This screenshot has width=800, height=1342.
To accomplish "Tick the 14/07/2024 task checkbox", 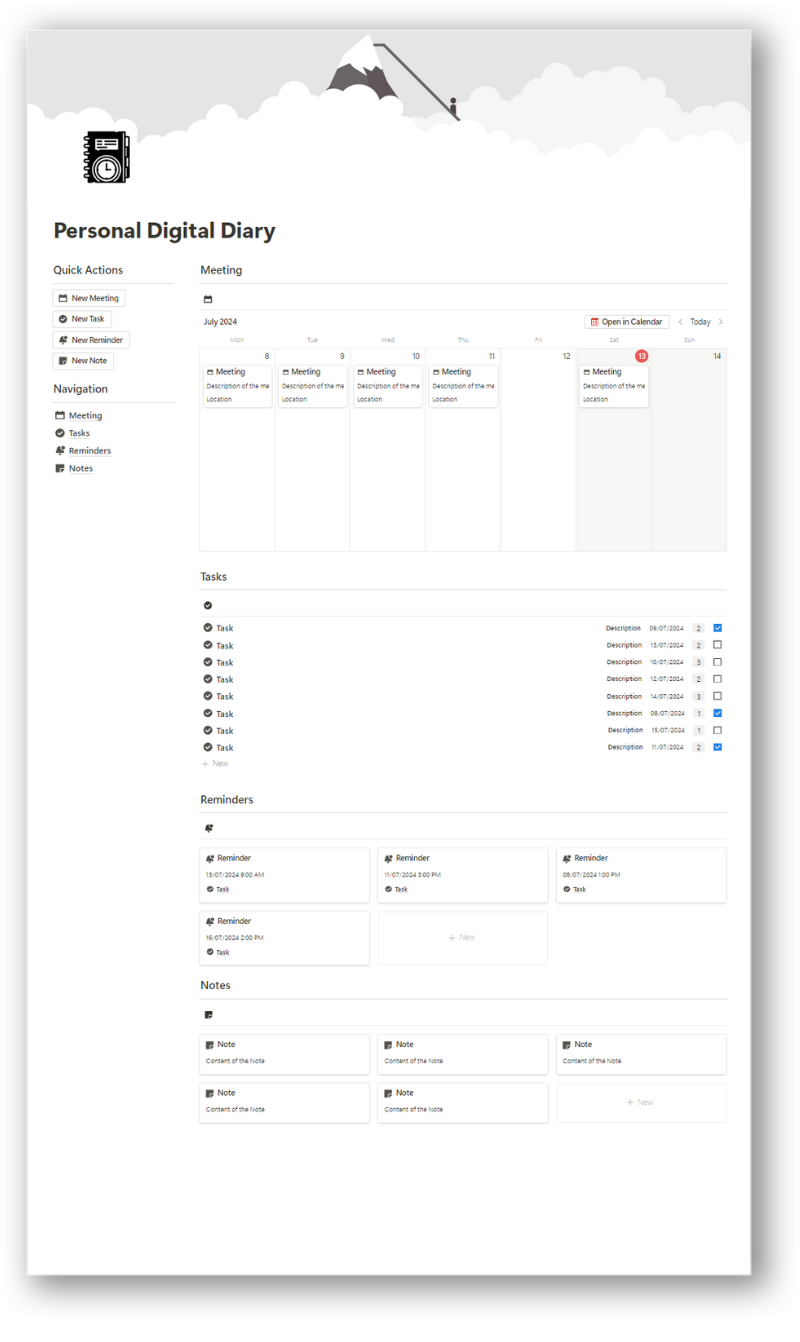I will click(717, 696).
